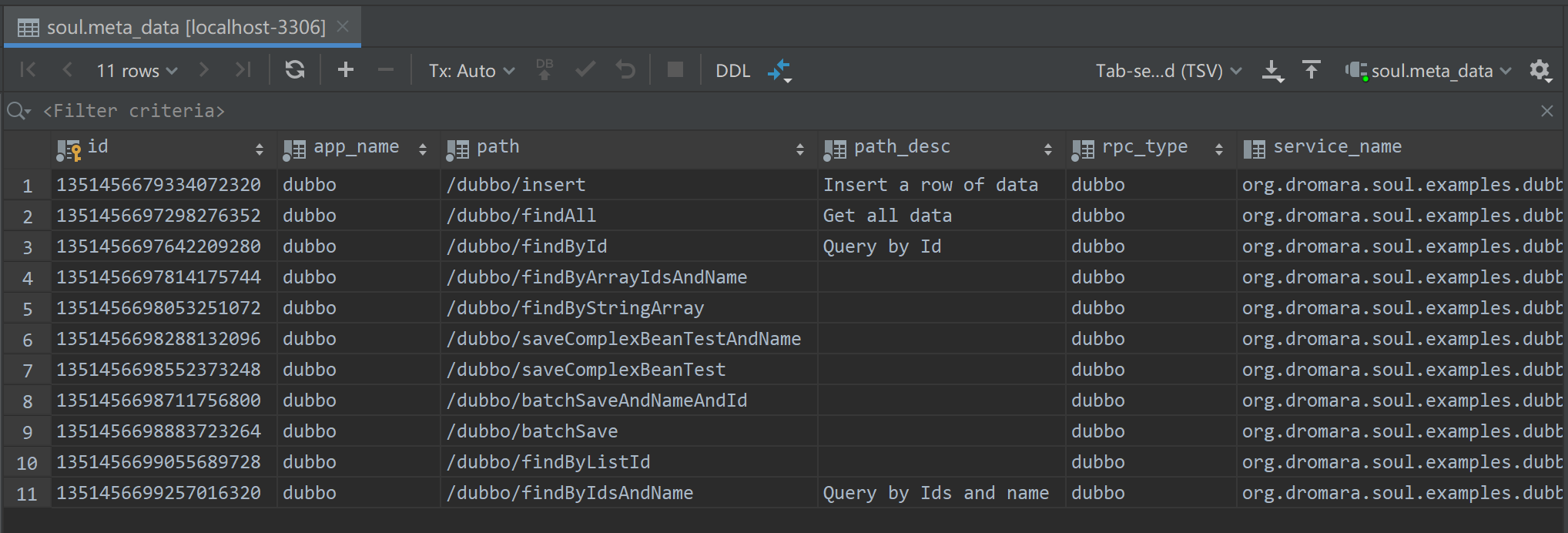Reload the table data with refresh icon
Screen dimensions: 1568x533
click(294, 70)
